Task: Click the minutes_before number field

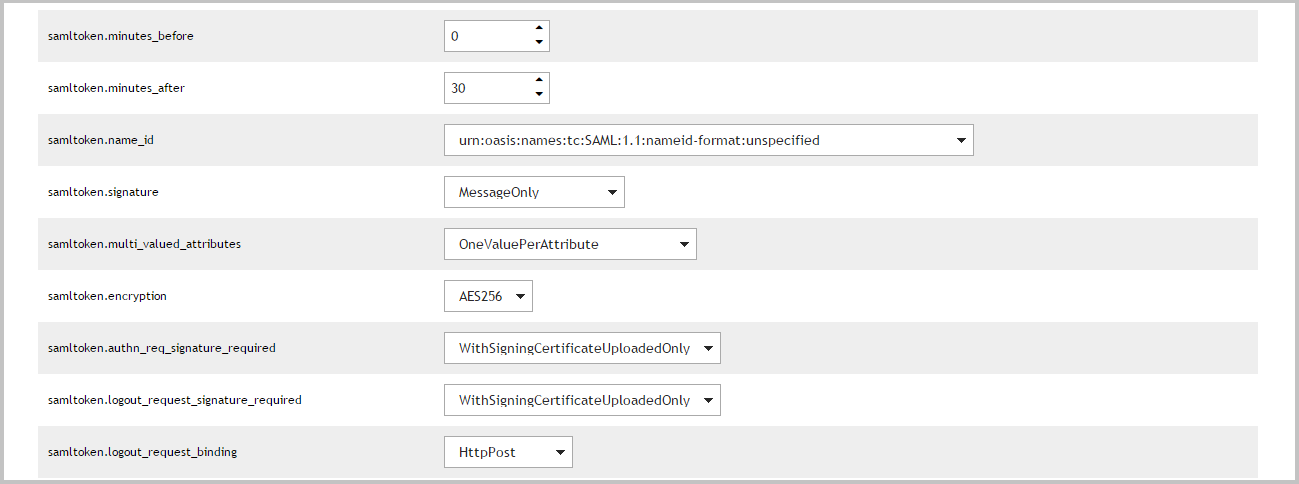Action: point(488,36)
